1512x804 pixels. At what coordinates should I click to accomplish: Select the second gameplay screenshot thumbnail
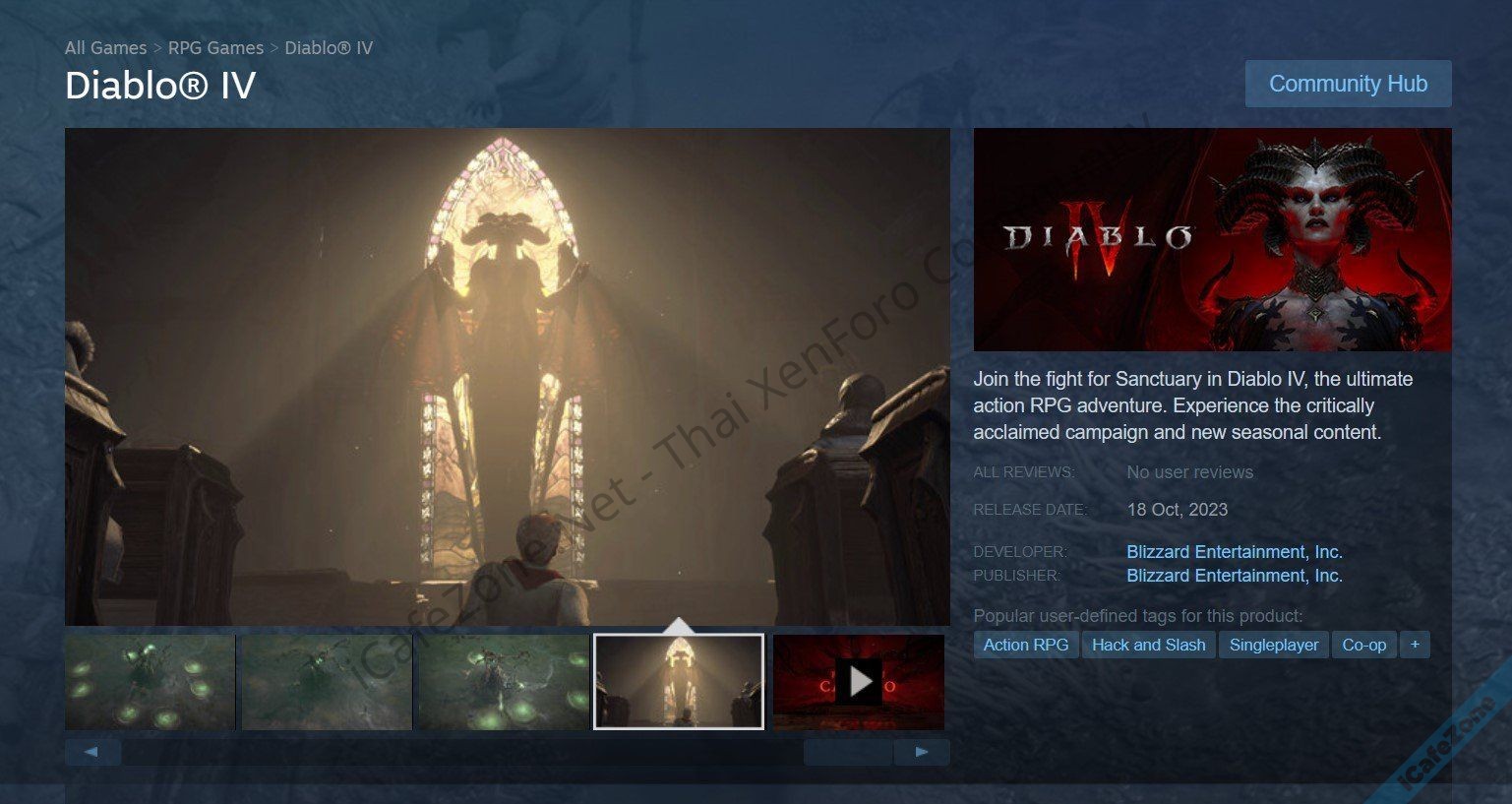(326, 681)
